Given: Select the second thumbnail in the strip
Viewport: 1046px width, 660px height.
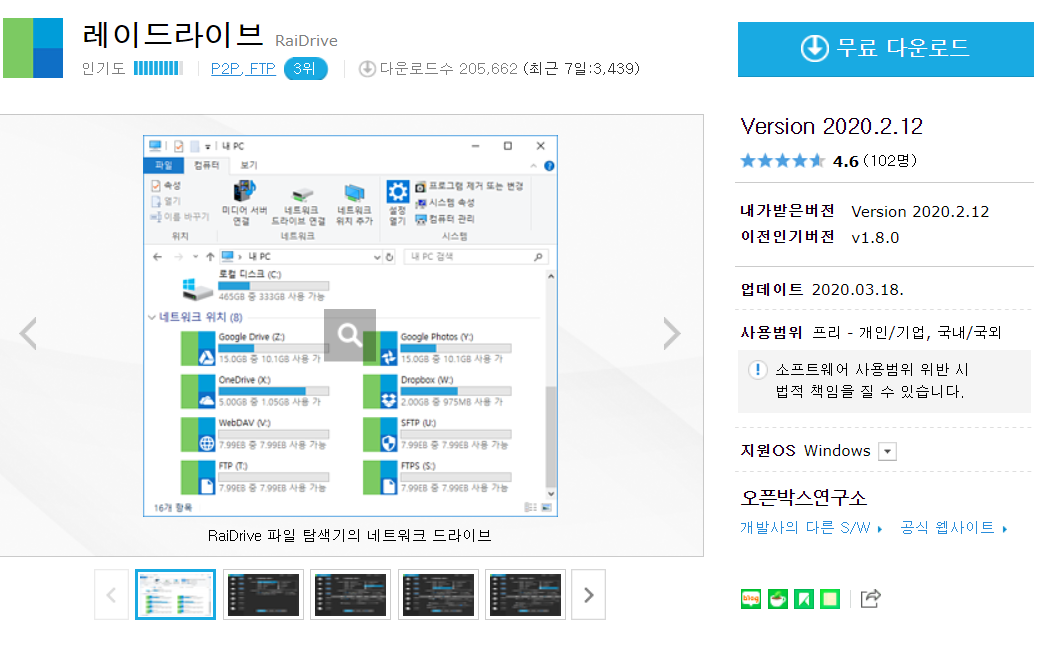Looking at the screenshot, I should [264, 595].
